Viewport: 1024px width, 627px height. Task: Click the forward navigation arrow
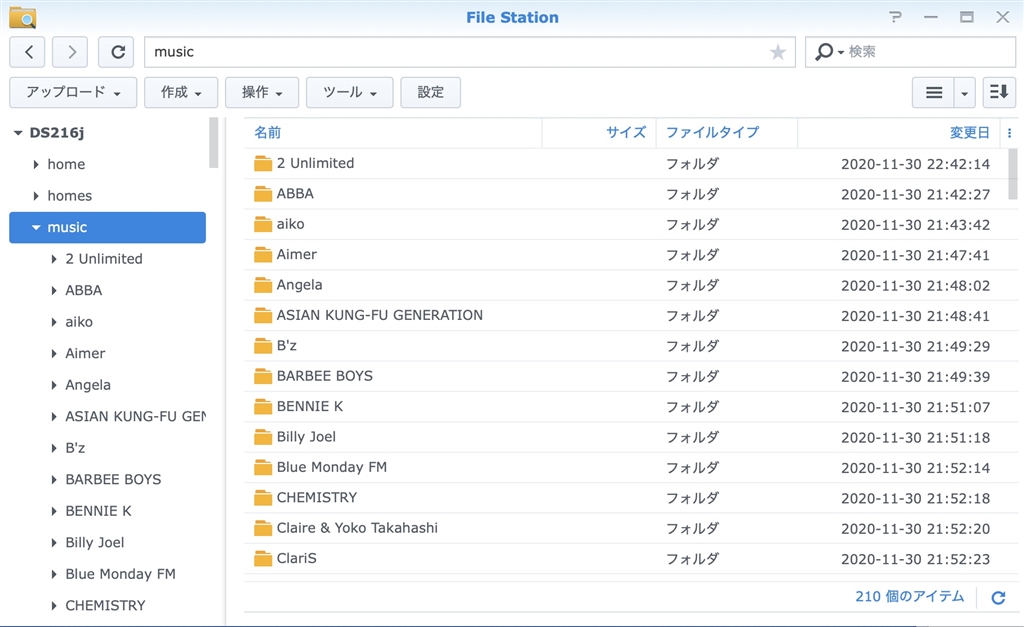tap(70, 52)
